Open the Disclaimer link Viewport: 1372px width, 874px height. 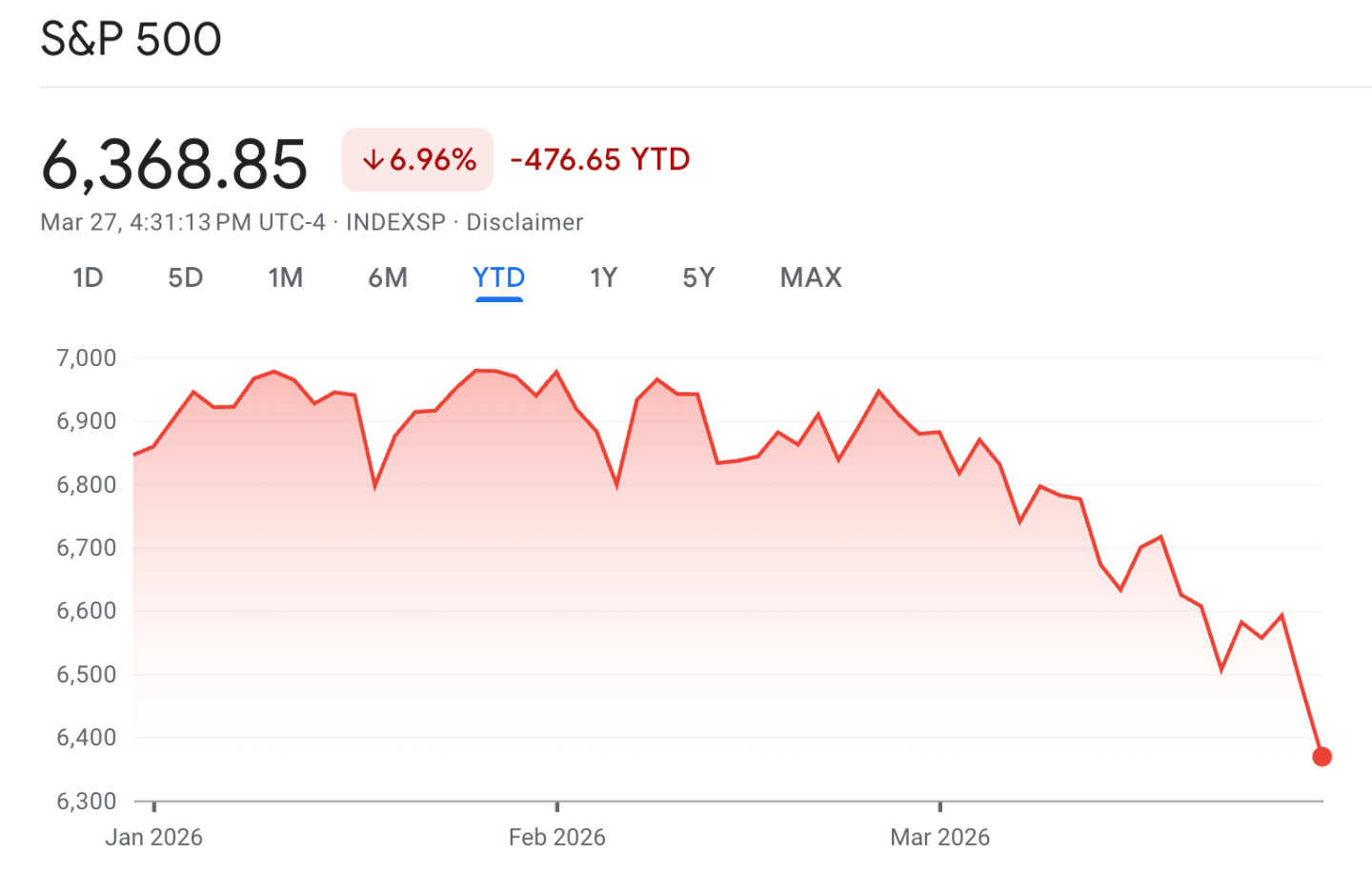pos(524,222)
